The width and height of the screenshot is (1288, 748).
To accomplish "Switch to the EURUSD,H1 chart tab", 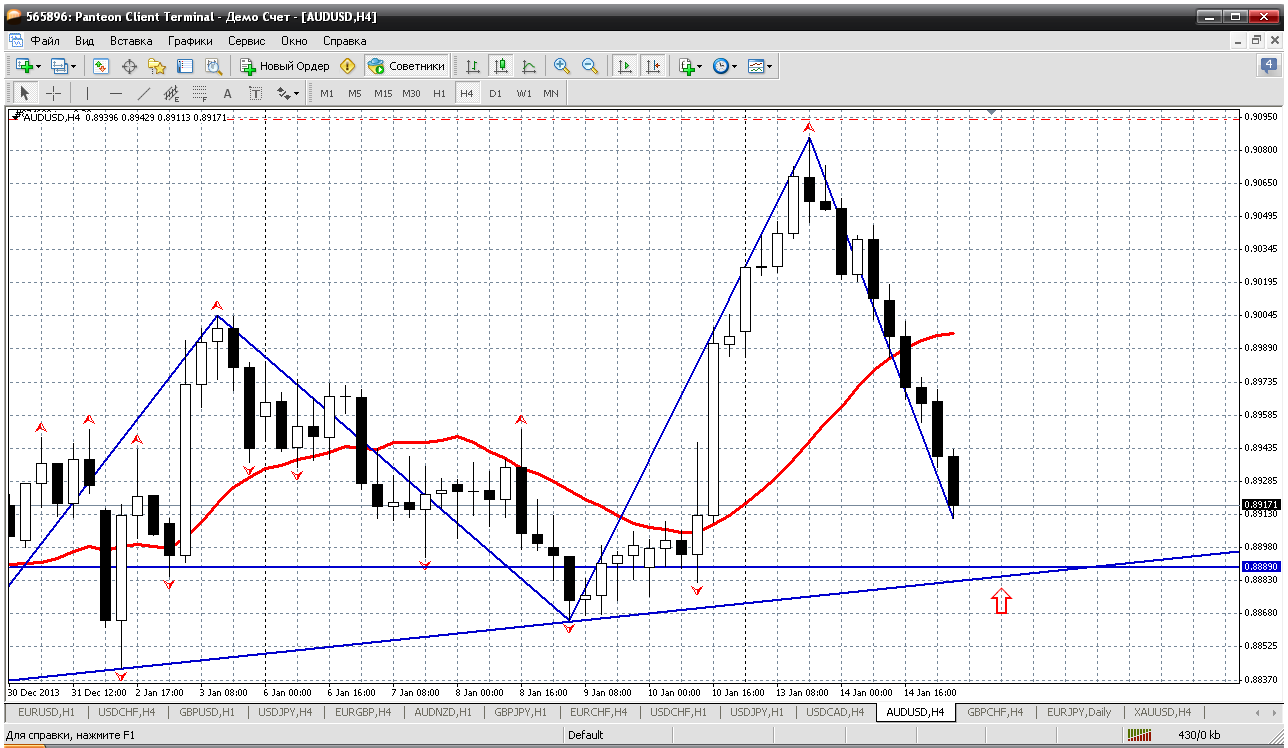I will 47,712.
